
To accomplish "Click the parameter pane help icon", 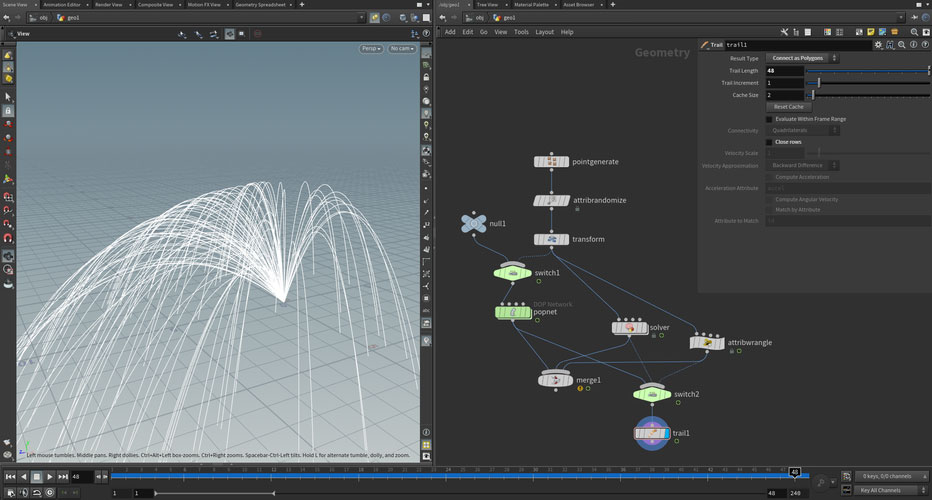I will pyautogui.click(x=925, y=45).
